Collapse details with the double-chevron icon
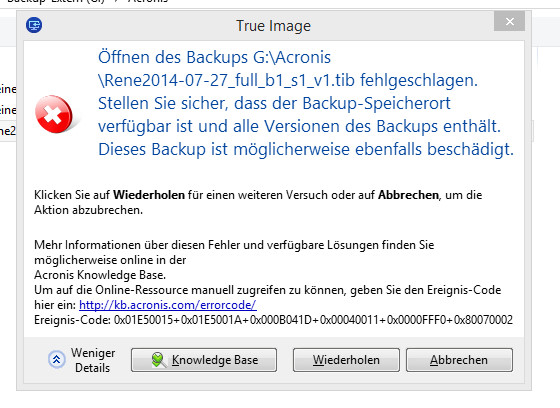The height and width of the screenshot is (408, 560). [56, 359]
